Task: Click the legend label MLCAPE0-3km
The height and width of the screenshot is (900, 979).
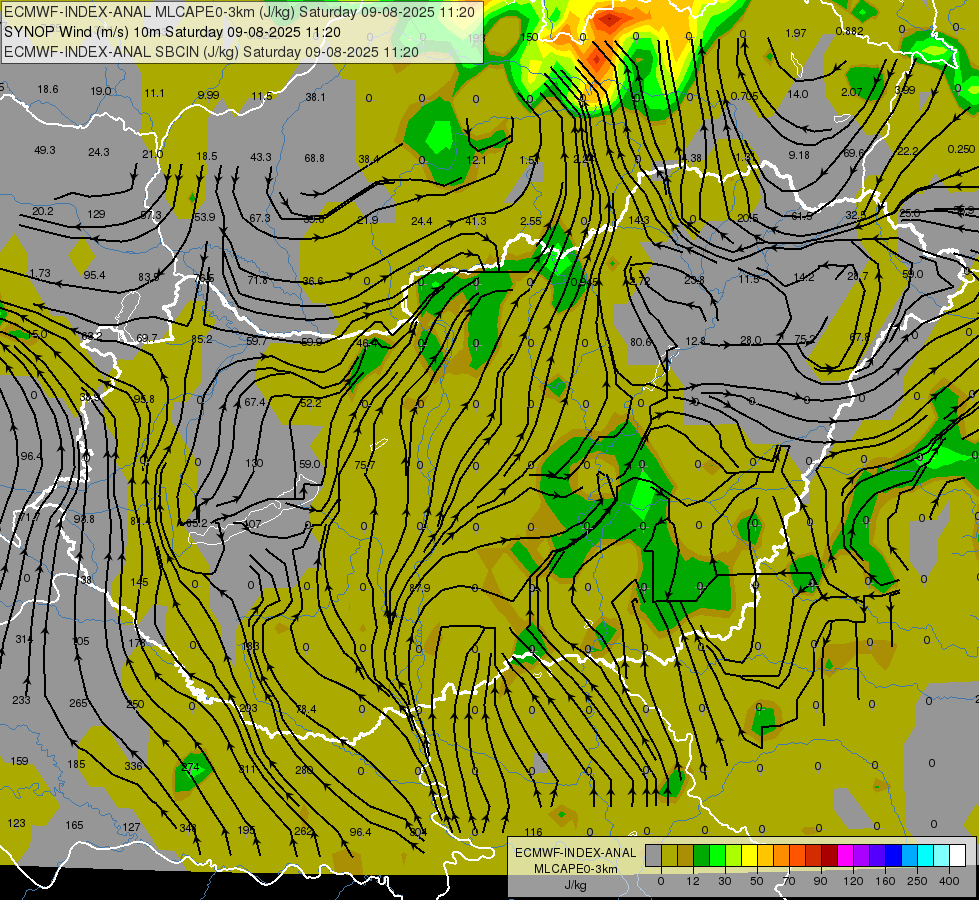Action: (x=575, y=869)
